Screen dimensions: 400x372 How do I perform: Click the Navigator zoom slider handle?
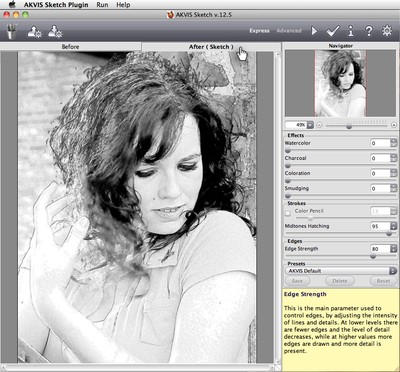tap(349, 126)
